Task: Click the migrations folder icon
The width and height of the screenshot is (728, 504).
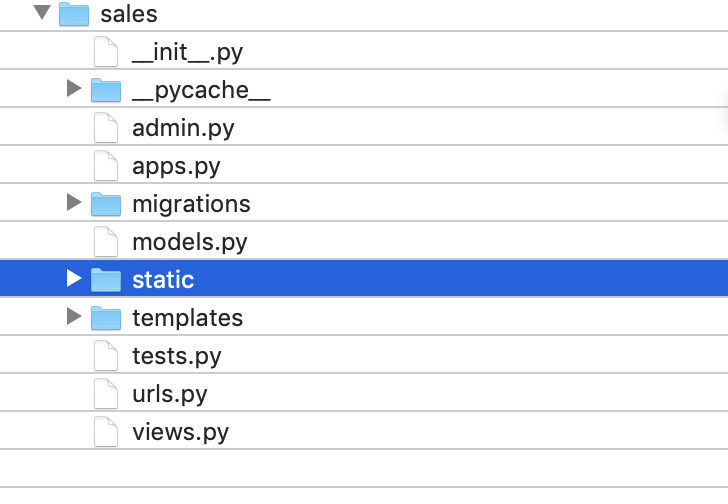Action: point(106,204)
